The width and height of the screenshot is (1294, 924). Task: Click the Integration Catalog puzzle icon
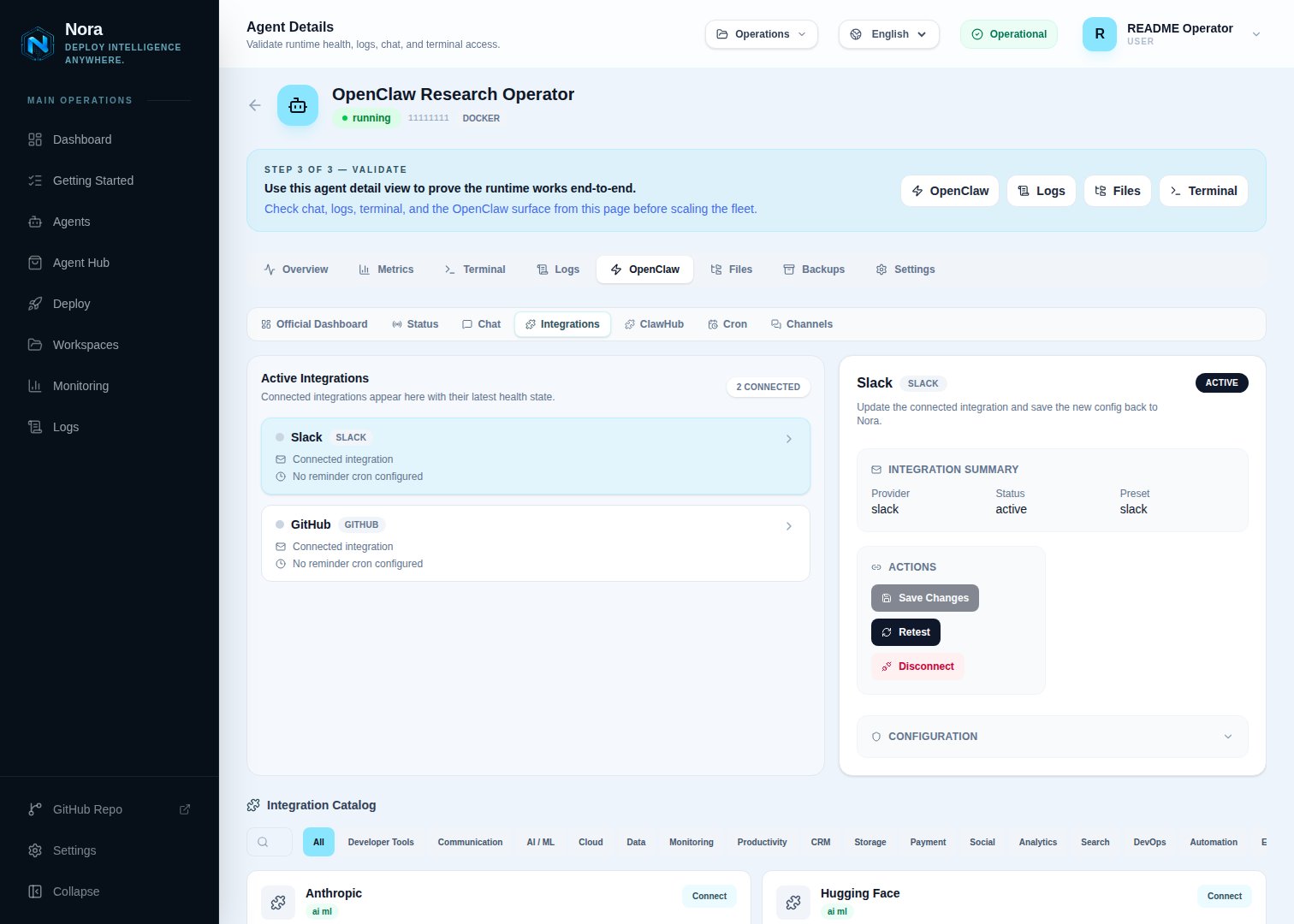click(x=253, y=805)
